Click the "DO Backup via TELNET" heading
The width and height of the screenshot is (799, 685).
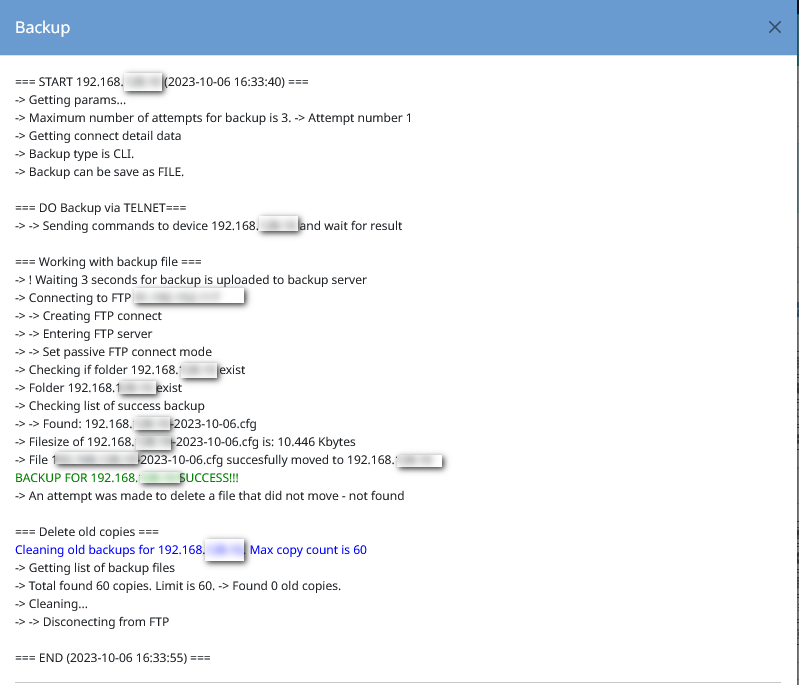[x=100, y=208]
